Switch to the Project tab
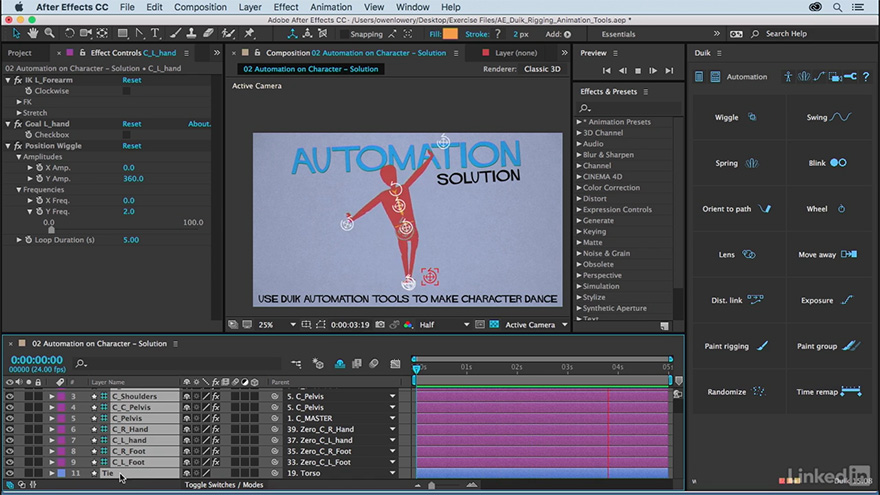Screen dimensions: 880x495 pos(20,53)
